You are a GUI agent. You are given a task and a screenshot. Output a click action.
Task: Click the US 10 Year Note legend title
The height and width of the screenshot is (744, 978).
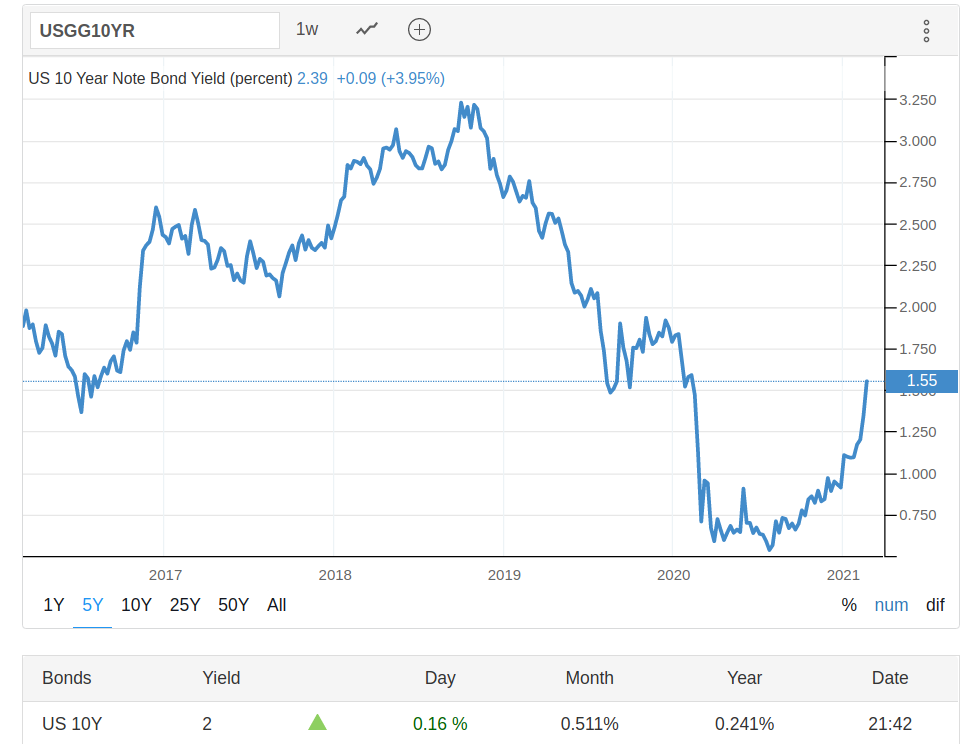160,78
